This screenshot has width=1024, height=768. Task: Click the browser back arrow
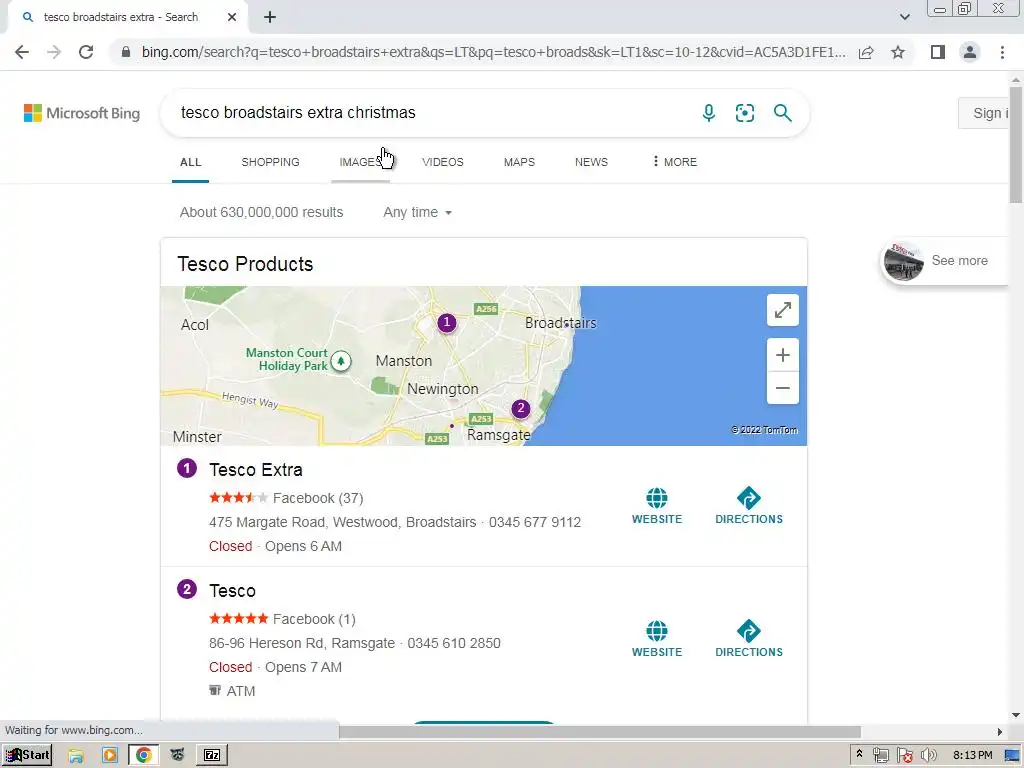tap(22, 52)
